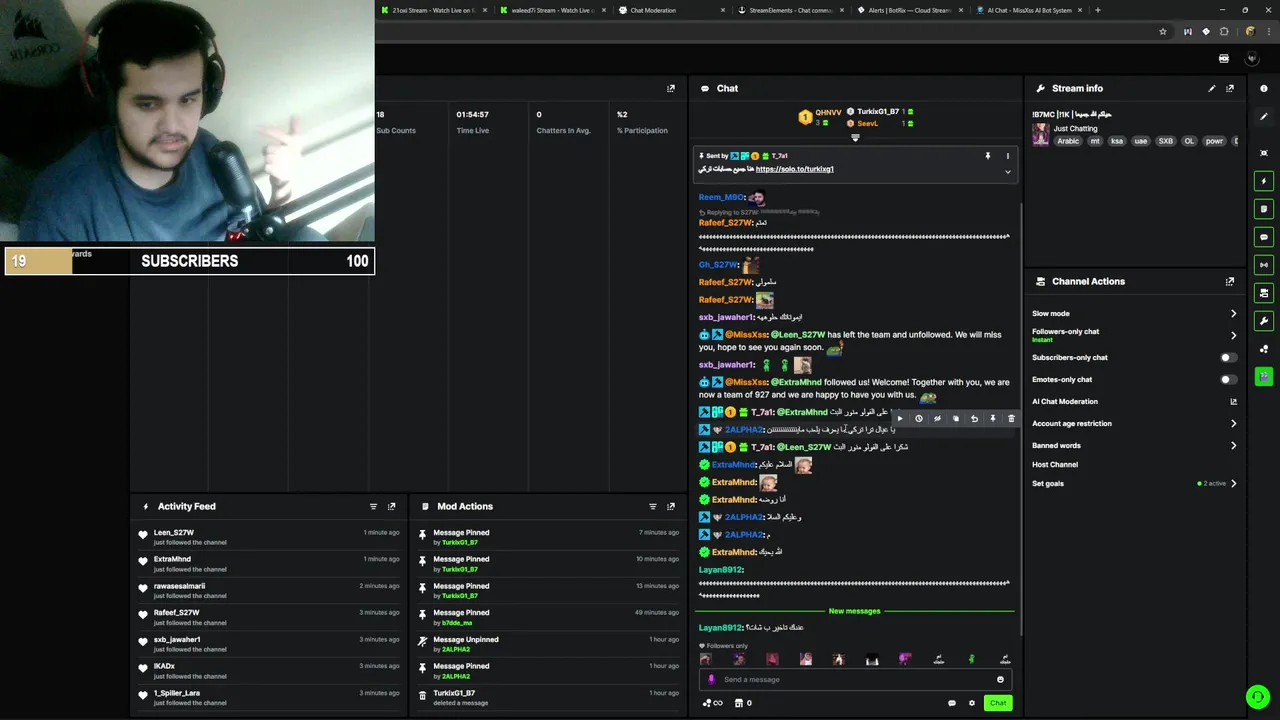Select Leen_S27W in Activity Feed
This screenshot has width=1280, height=720.
[174, 533]
